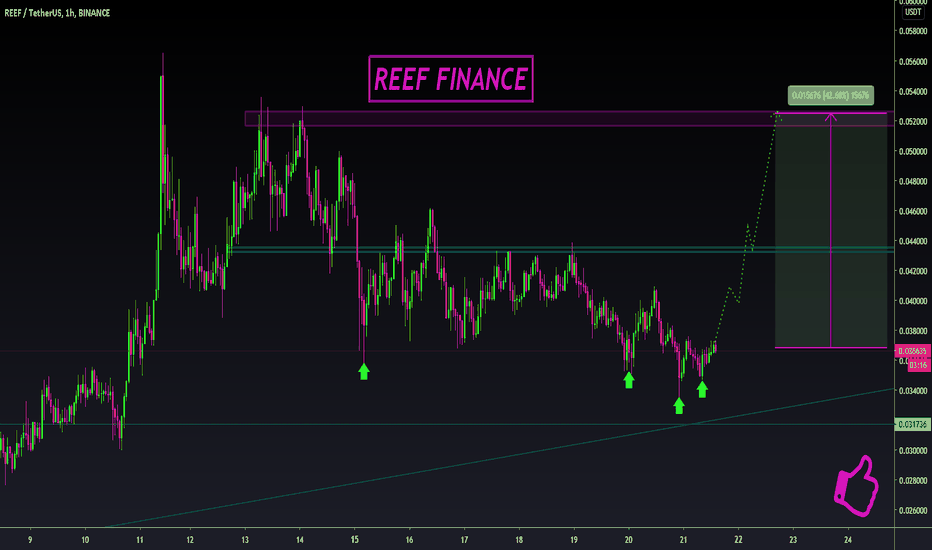Click price axis label 0.052000
932x550 pixels.
913,121
